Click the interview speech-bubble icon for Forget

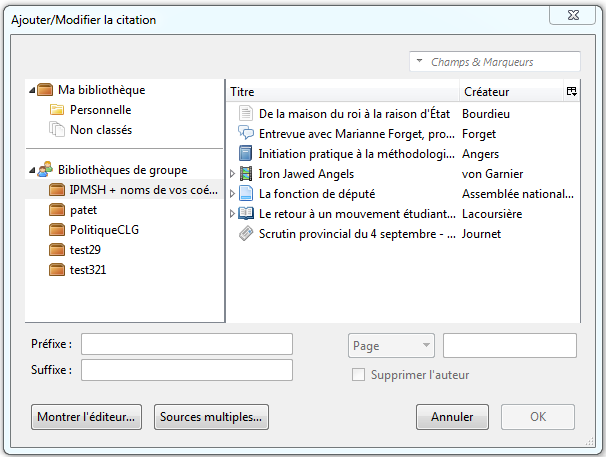click(245, 133)
